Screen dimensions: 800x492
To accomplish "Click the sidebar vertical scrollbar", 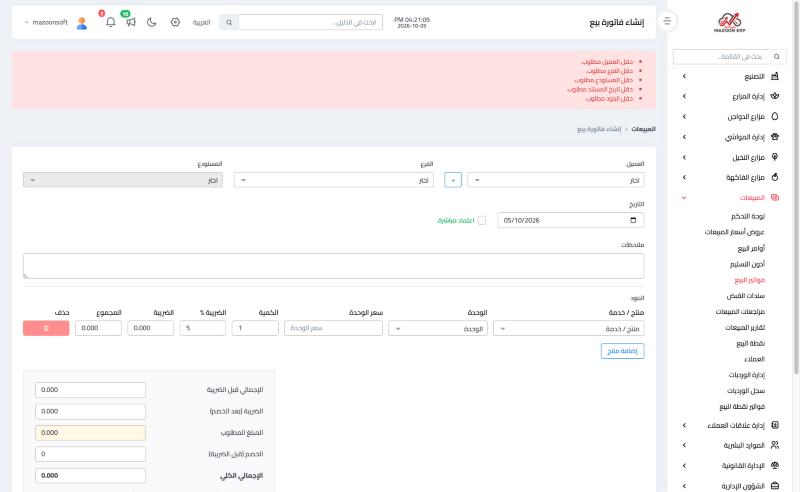I will (x=796, y=189).
